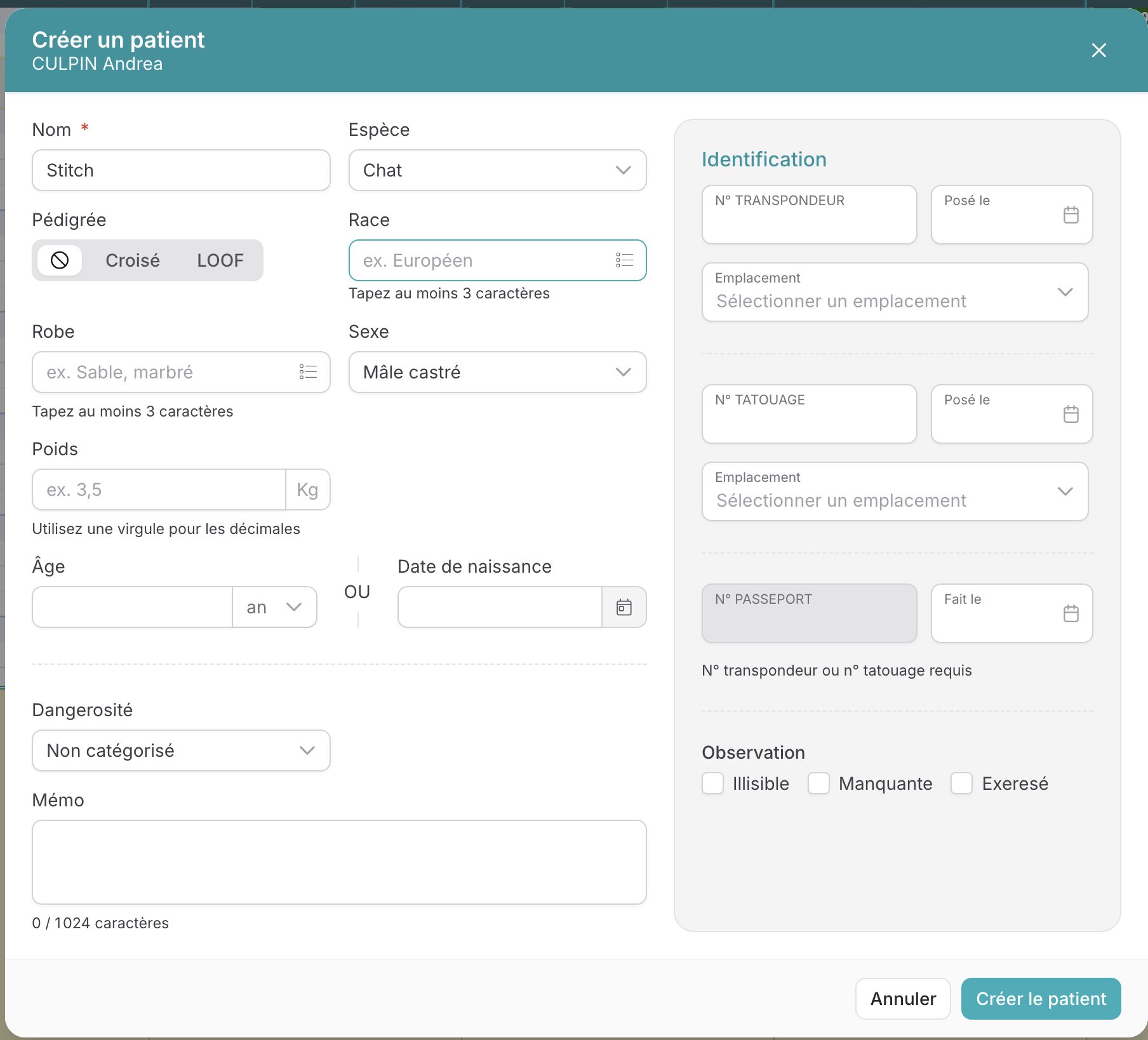Click the Espèce dropdown chevron
Image resolution: width=1148 pixels, height=1040 pixels.
pyautogui.click(x=623, y=170)
